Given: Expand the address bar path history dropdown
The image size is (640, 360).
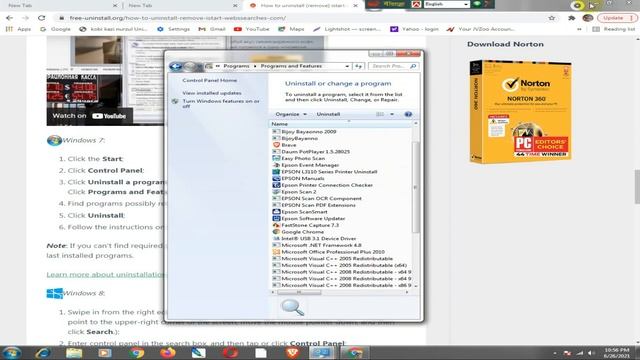Looking at the screenshot, I should 347,66.
